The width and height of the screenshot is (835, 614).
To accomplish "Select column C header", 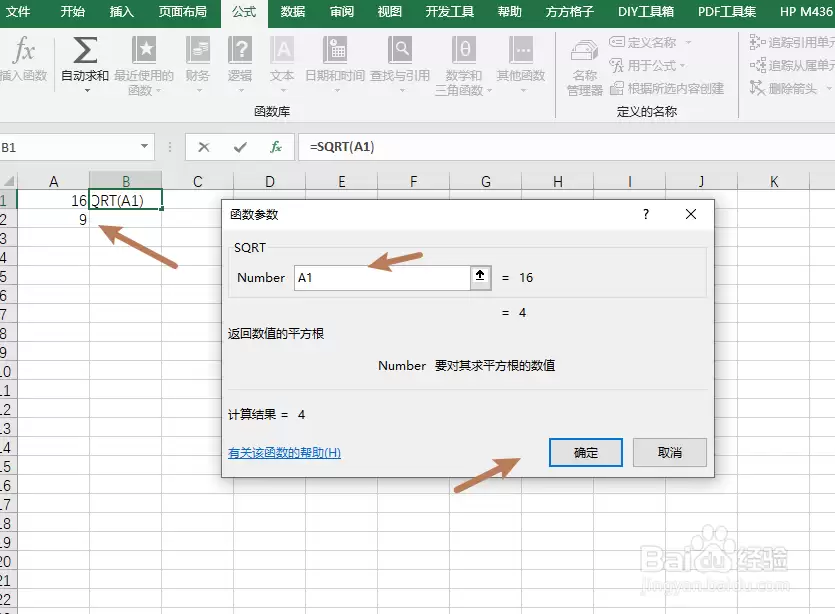I will (x=198, y=182).
